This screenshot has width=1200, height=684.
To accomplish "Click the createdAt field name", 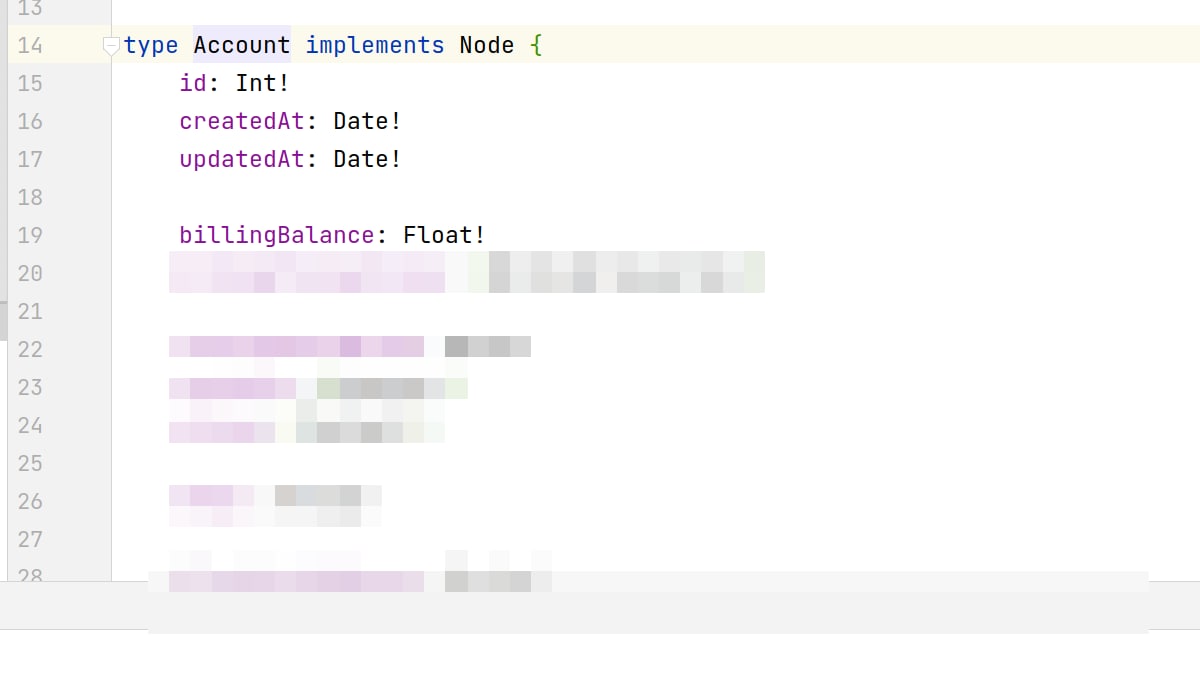I will coord(242,121).
